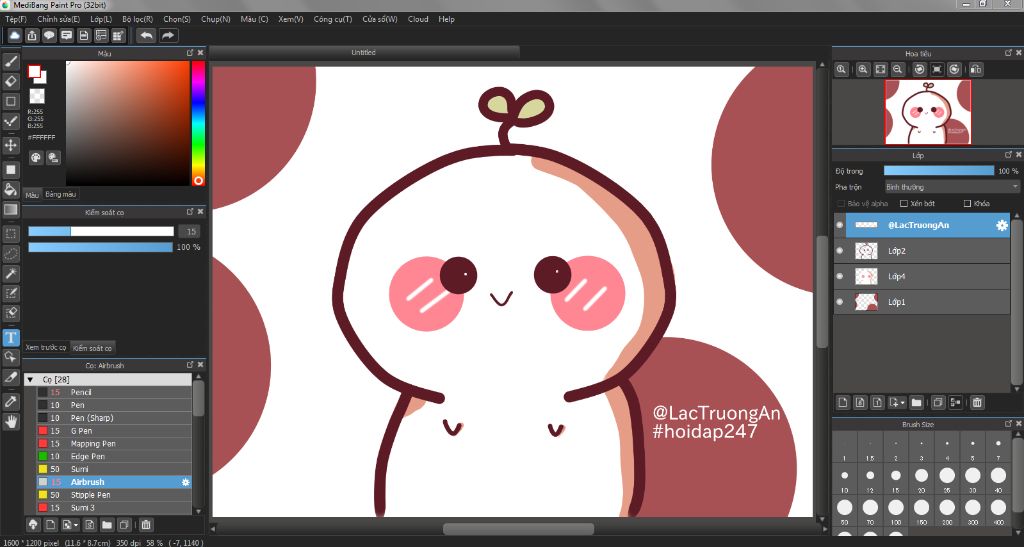Click the Redo arrow button
The height and width of the screenshot is (547, 1024).
pyautogui.click(x=168, y=35)
